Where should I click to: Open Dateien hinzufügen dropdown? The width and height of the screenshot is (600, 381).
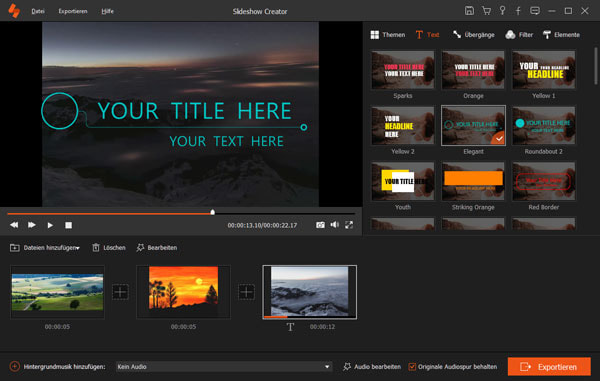point(45,248)
